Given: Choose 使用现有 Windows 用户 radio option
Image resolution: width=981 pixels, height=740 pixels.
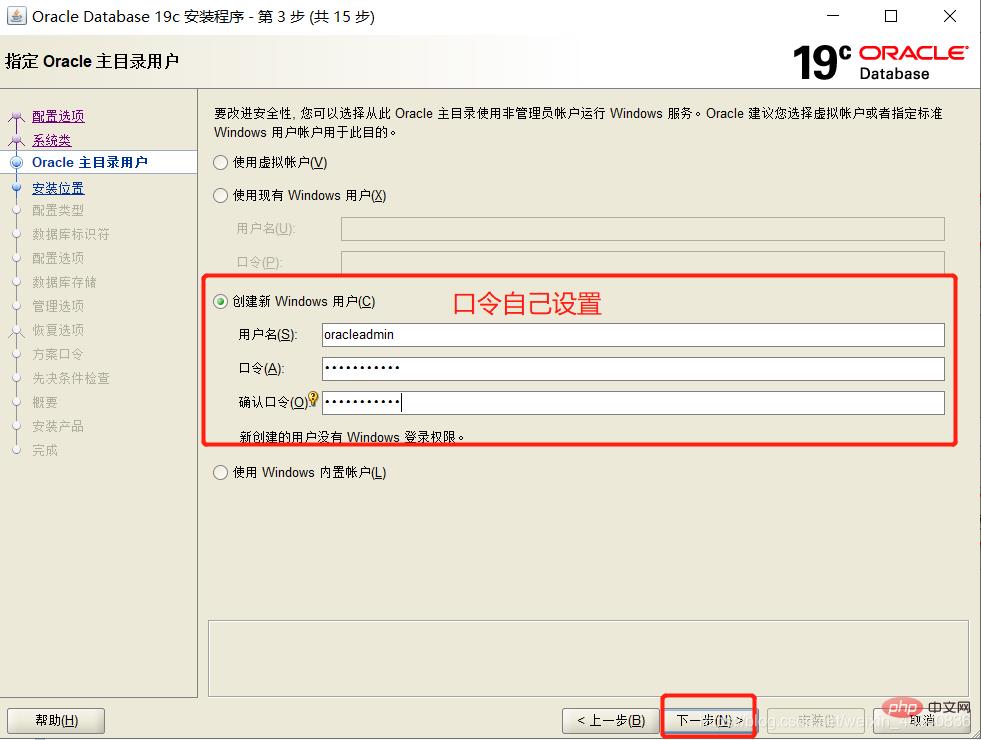Looking at the screenshot, I should (220, 196).
